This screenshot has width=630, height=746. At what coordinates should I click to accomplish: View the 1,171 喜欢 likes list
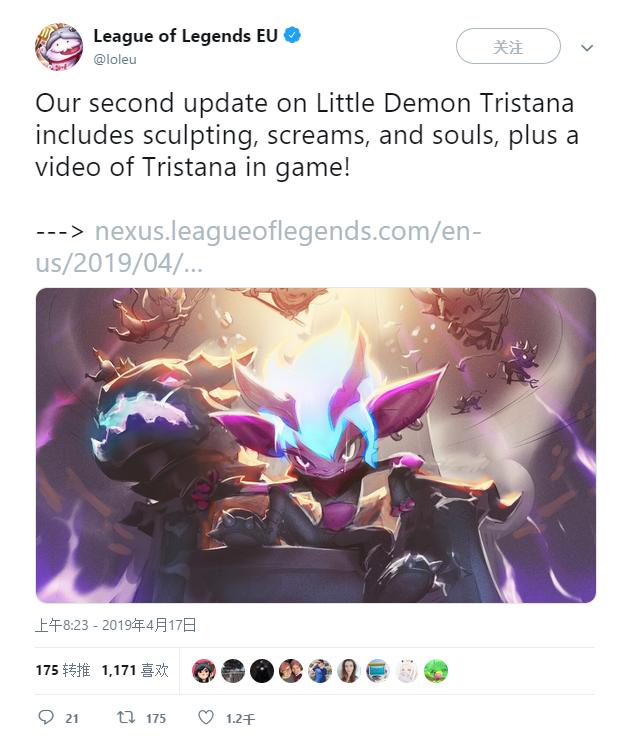[x=135, y=670]
